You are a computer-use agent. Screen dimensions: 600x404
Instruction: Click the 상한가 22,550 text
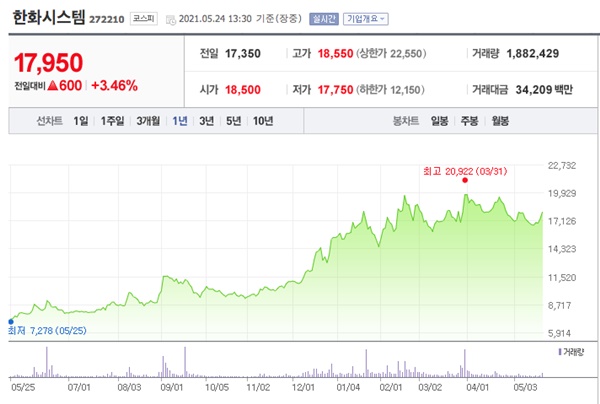391,54
